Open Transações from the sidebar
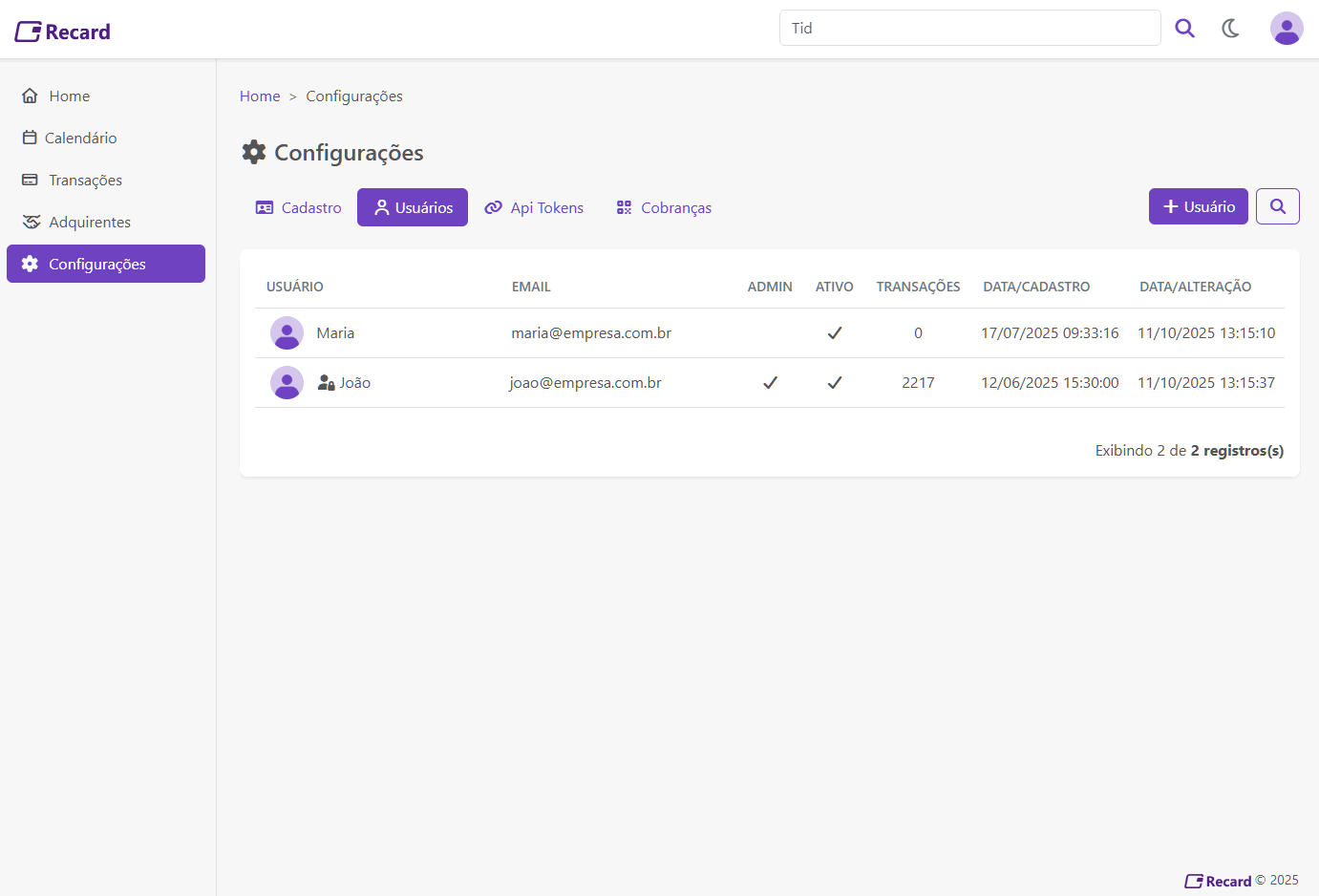The width and height of the screenshot is (1319, 896). coord(85,181)
